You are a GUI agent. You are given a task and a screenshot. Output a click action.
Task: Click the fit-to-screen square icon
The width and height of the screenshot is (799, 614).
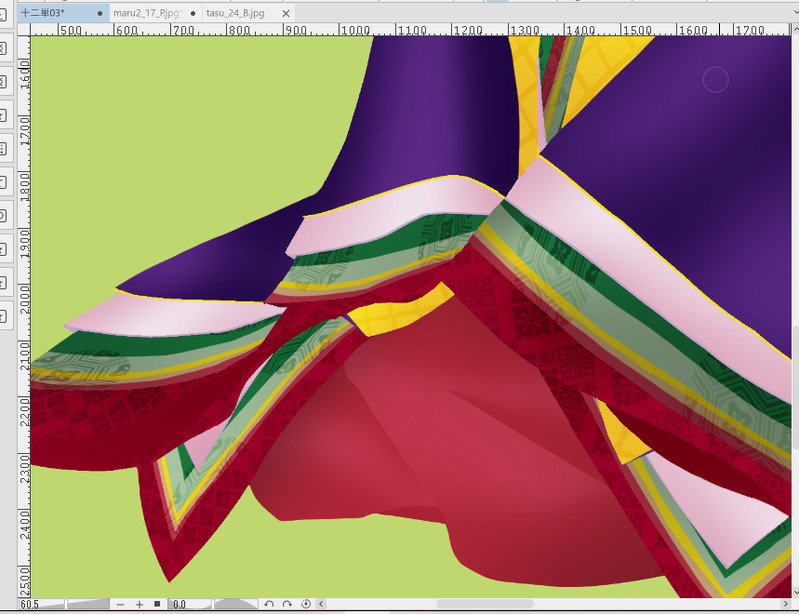(157, 604)
